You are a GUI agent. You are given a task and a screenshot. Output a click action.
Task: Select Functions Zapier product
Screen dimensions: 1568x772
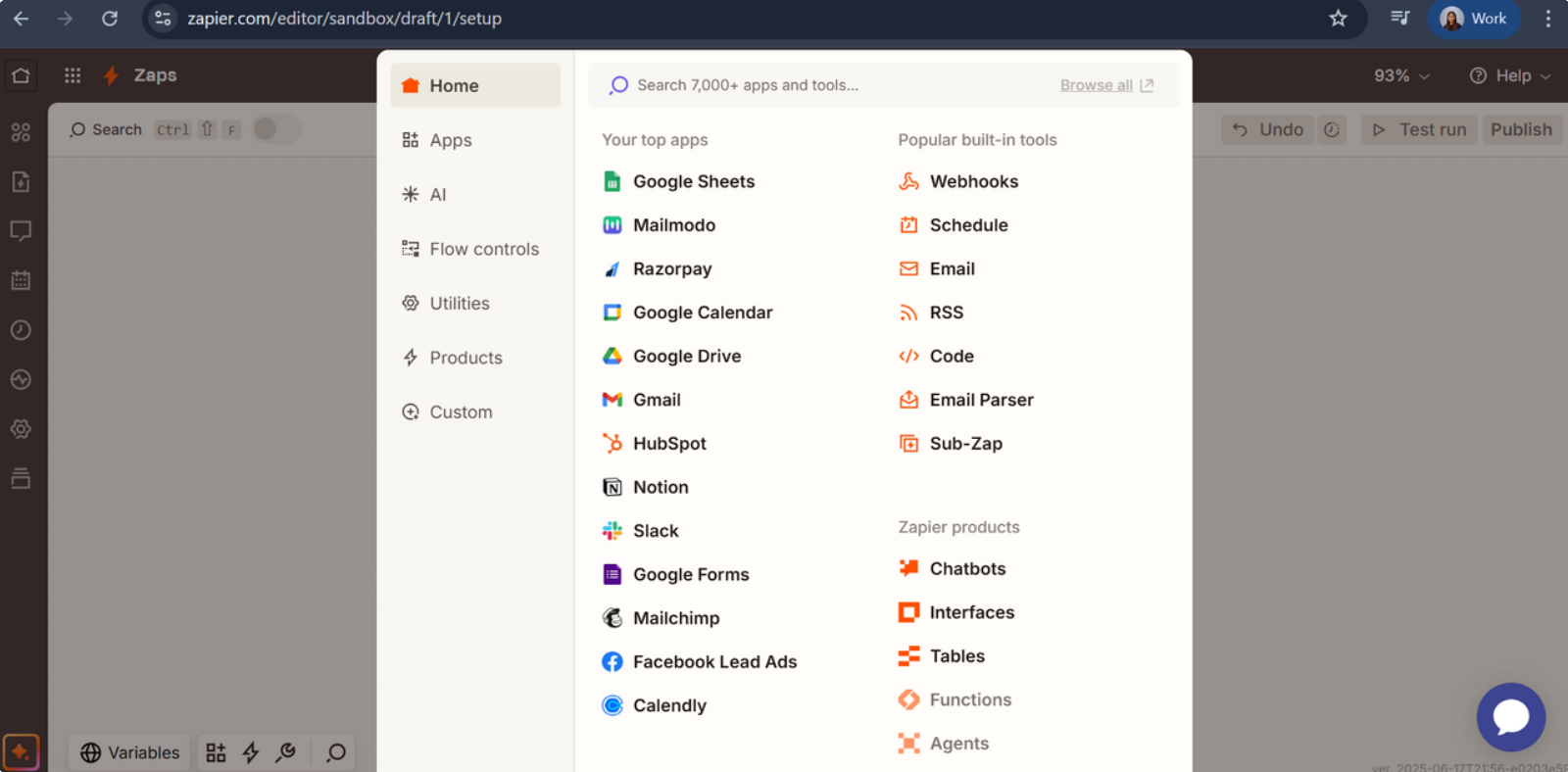(955, 700)
